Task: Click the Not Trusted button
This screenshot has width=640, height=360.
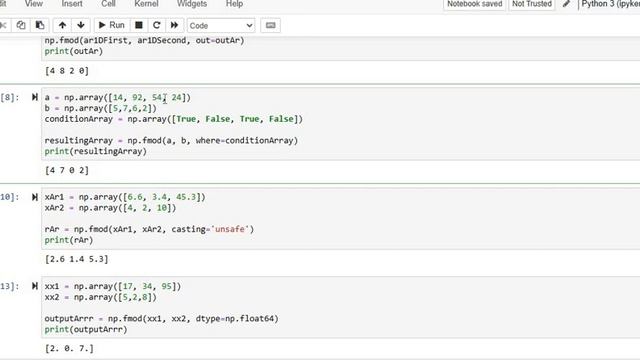Action: pyautogui.click(x=532, y=4)
